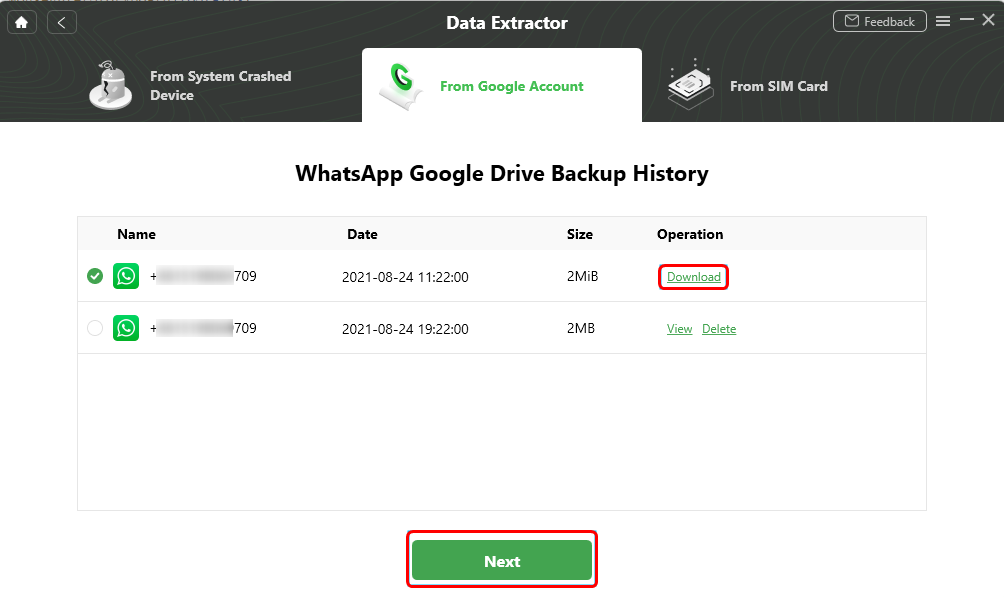Switch to the From SIM Card tab
Image resolution: width=1004 pixels, height=597 pixels.
(x=779, y=86)
